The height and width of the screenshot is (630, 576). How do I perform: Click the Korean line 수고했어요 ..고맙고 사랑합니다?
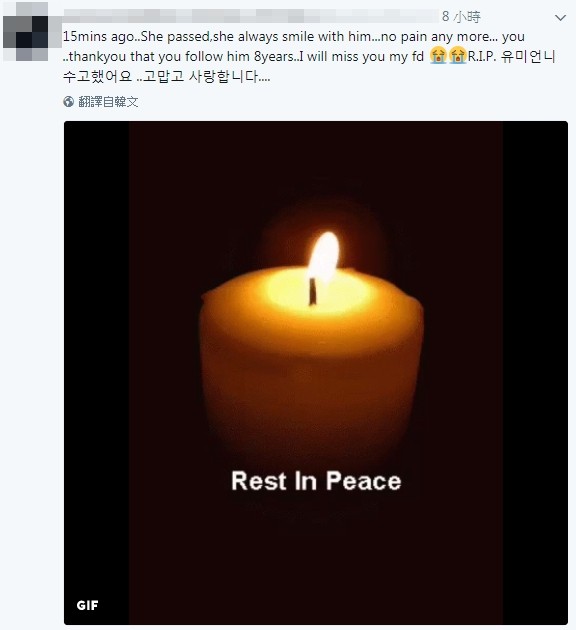167,76
